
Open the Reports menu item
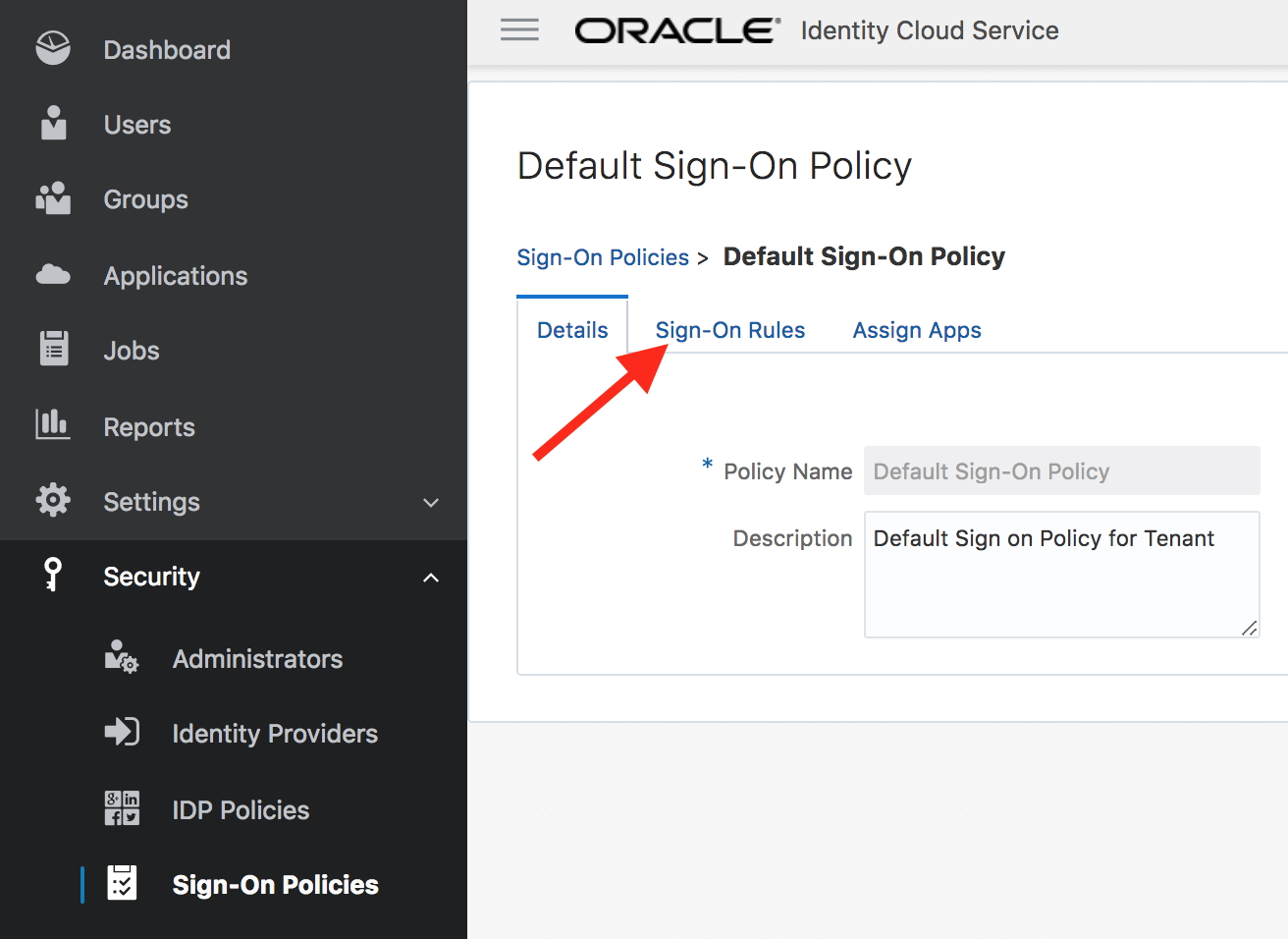pos(149,427)
